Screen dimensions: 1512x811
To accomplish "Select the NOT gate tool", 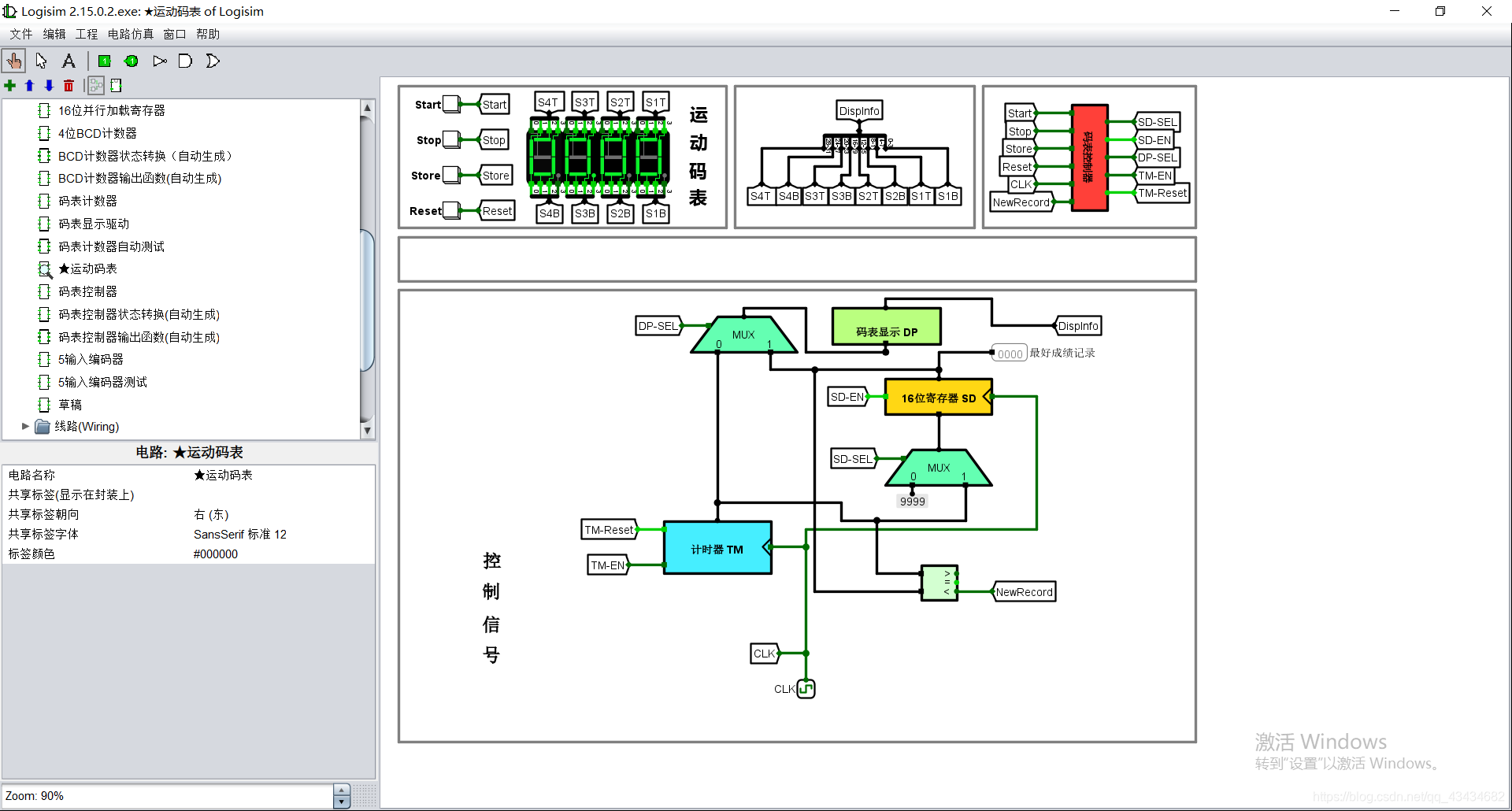I will click(160, 61).
